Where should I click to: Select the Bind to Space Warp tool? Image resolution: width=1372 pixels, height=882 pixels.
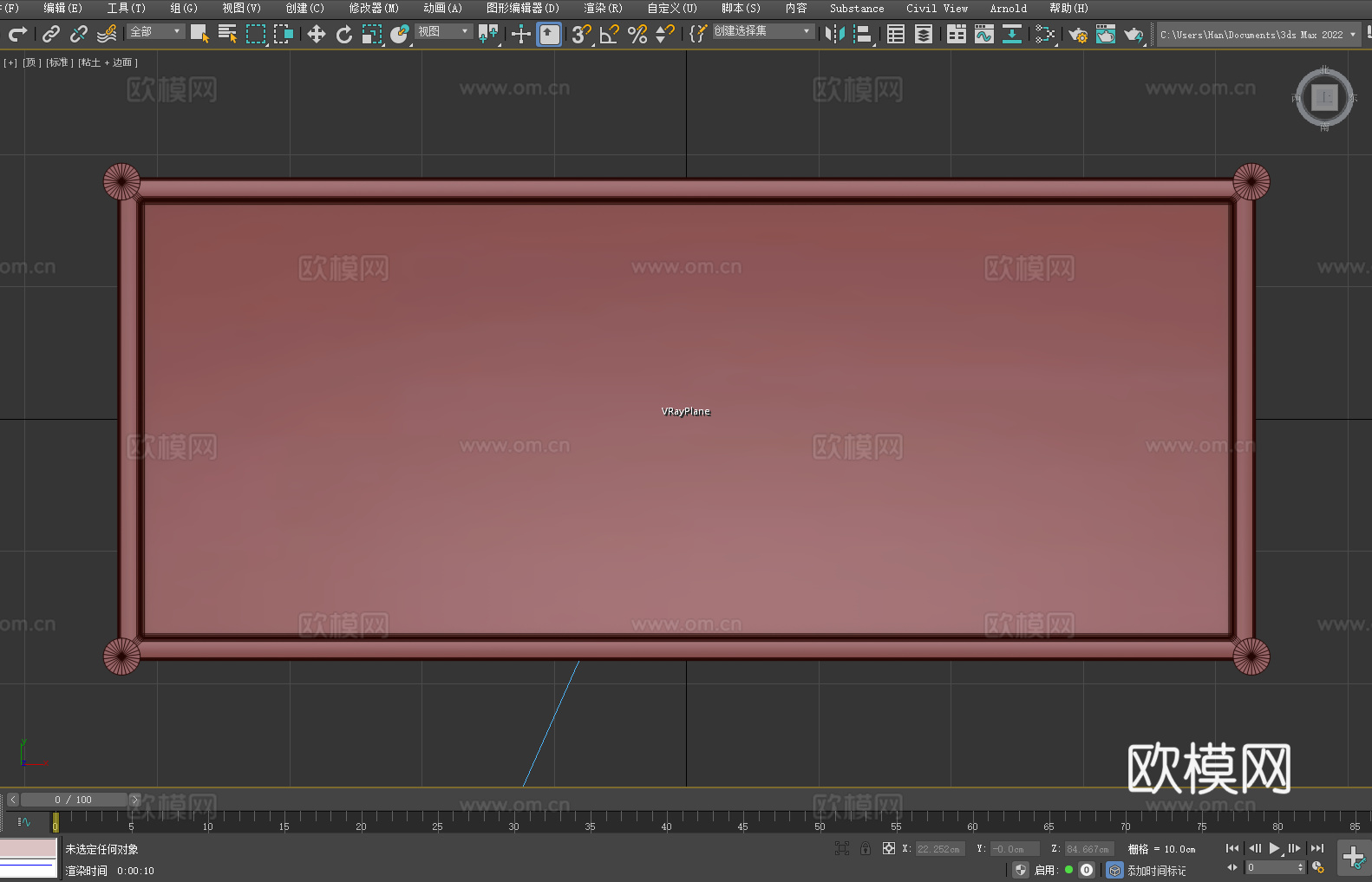(x=107, y=34)
